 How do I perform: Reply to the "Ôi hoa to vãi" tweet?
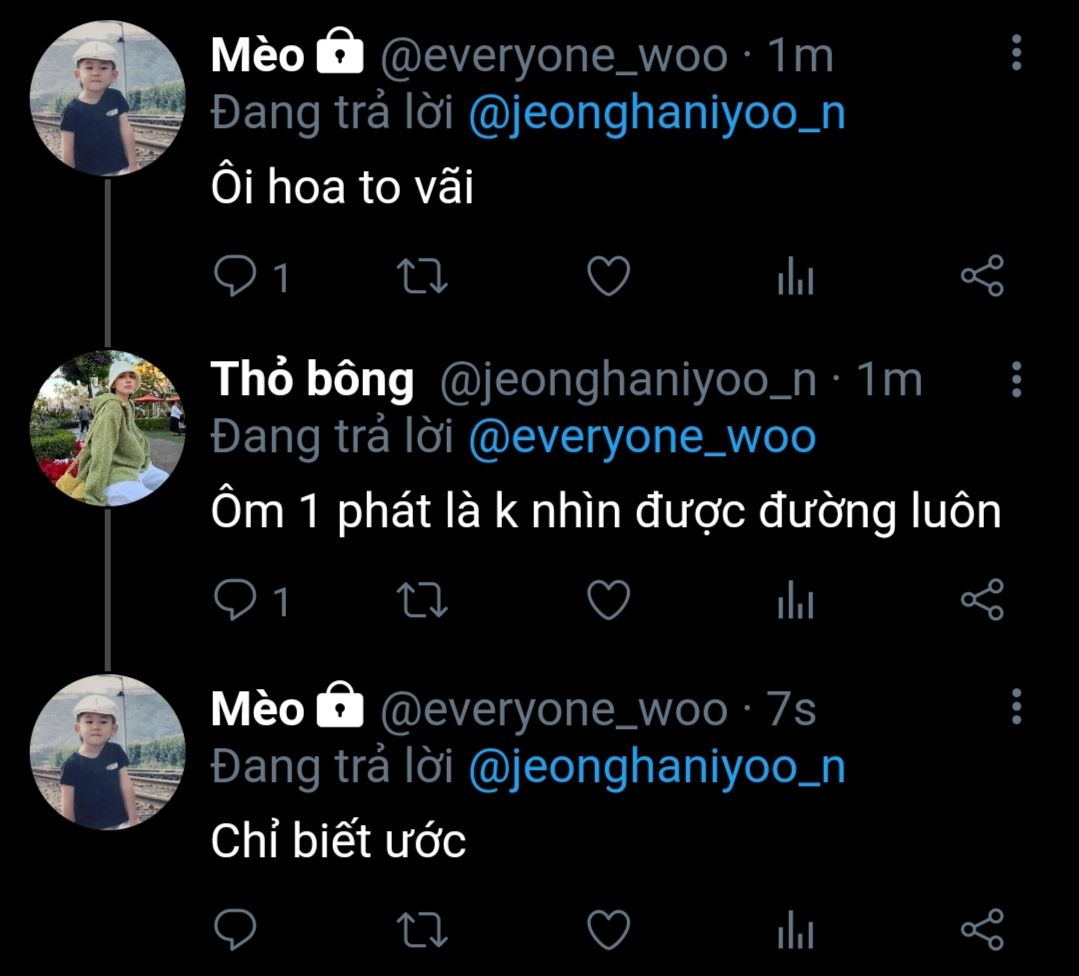click(x=235, y=277)
